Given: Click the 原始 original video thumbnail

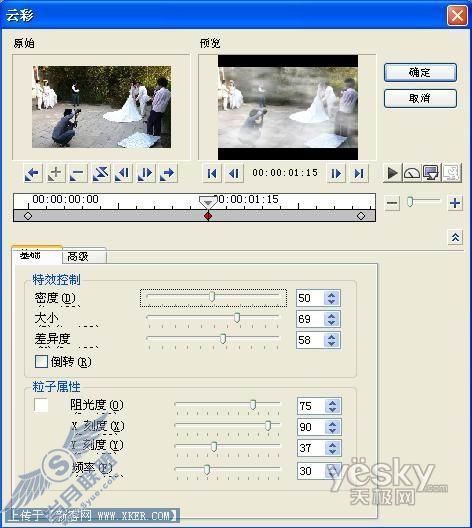Looking at the screenshot, I should [x=101, y=107].
